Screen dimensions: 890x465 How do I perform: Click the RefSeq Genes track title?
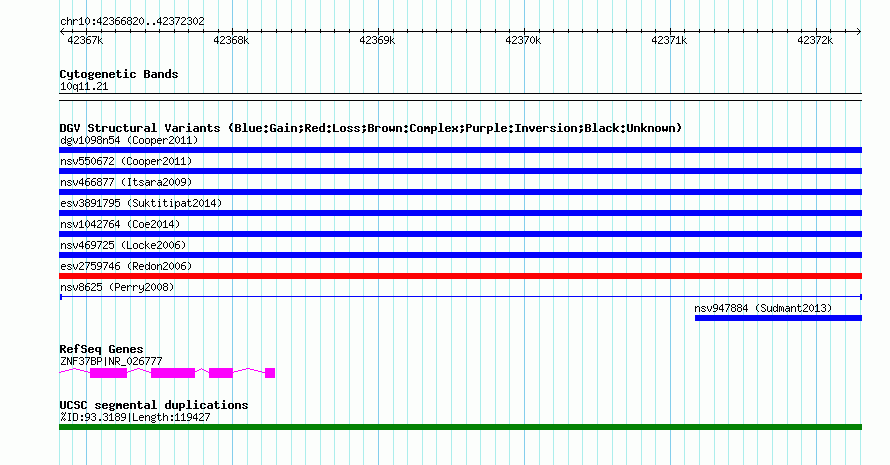click(101, 349)
